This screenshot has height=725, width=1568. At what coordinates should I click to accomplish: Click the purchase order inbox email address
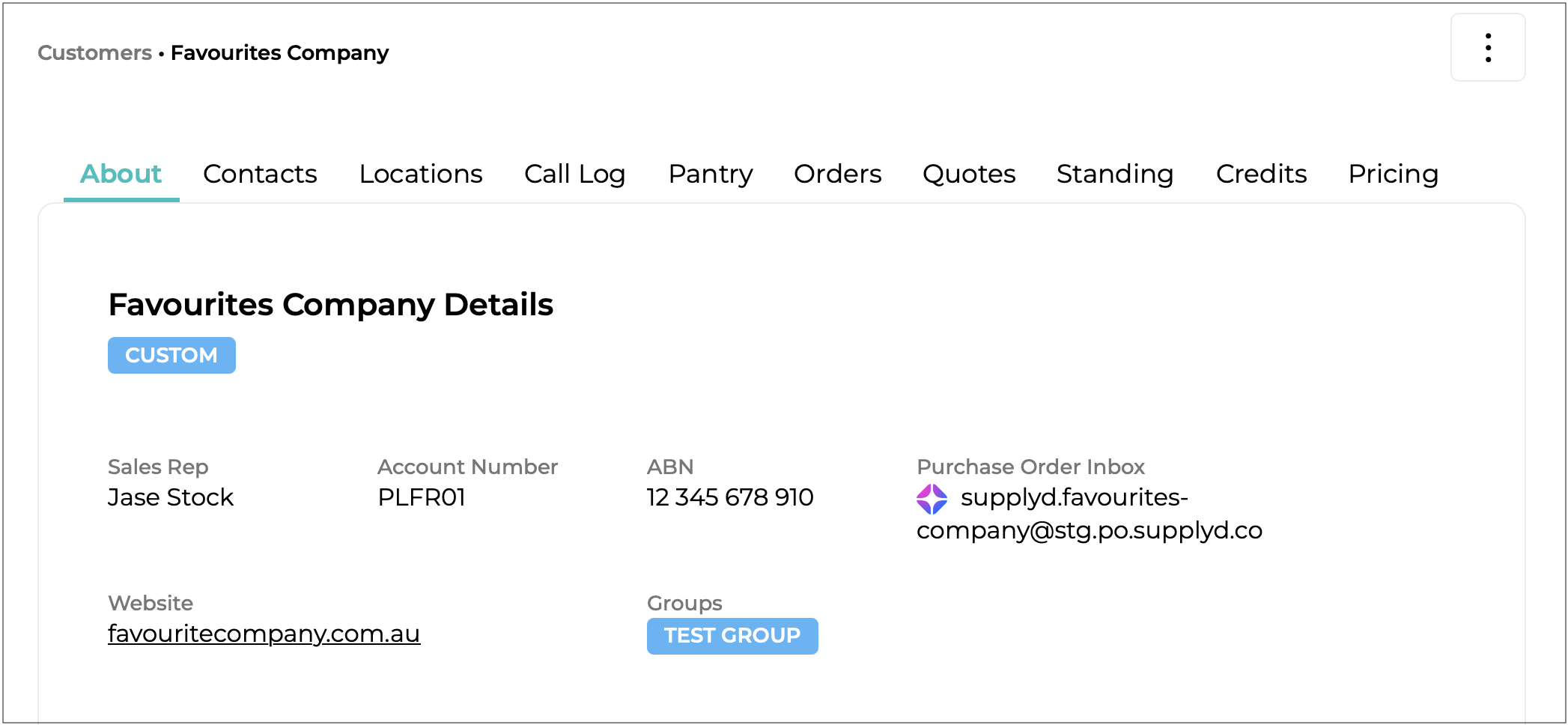[x=1089, y=515]
